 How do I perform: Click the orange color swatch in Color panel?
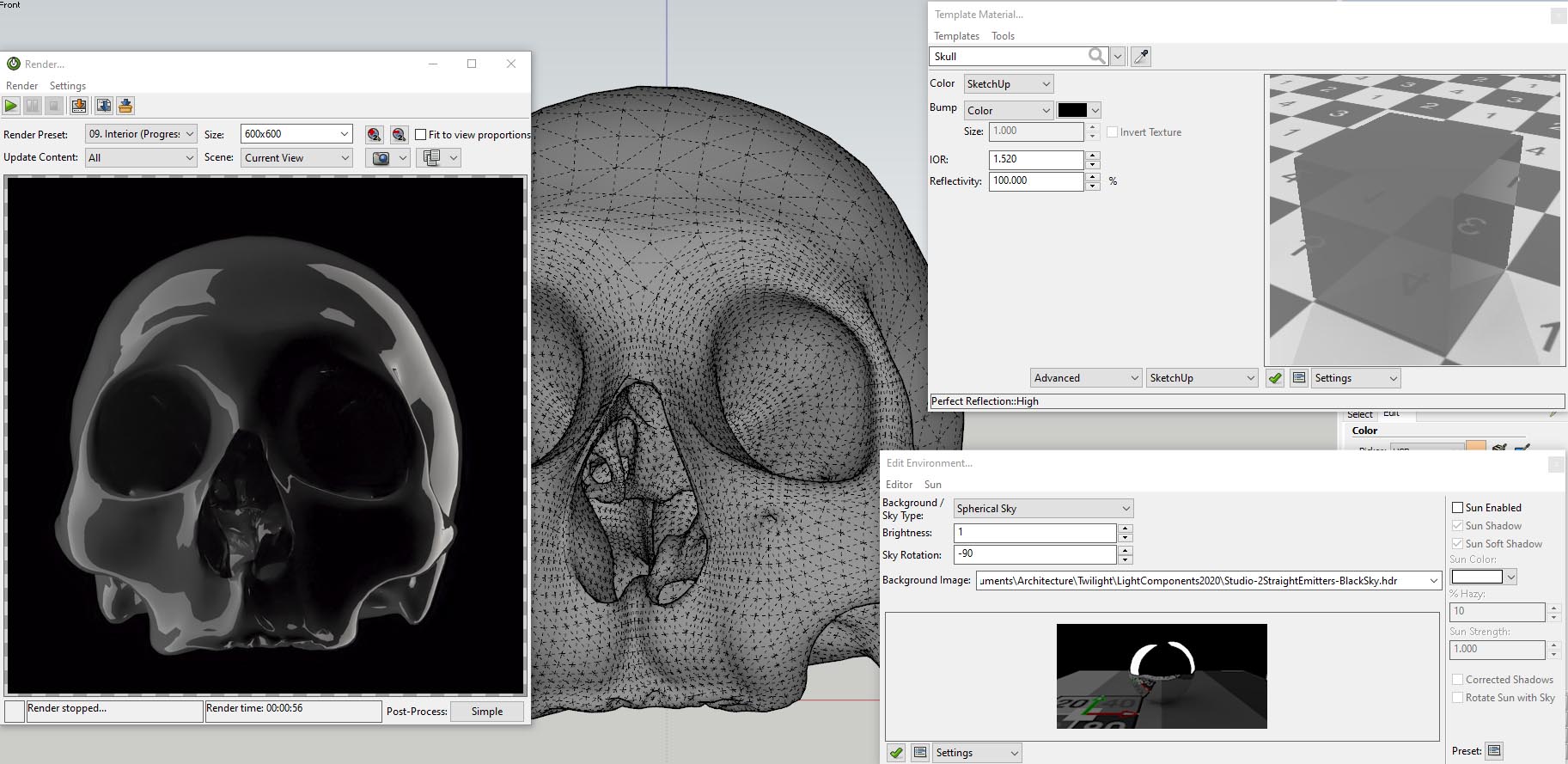1476,448
